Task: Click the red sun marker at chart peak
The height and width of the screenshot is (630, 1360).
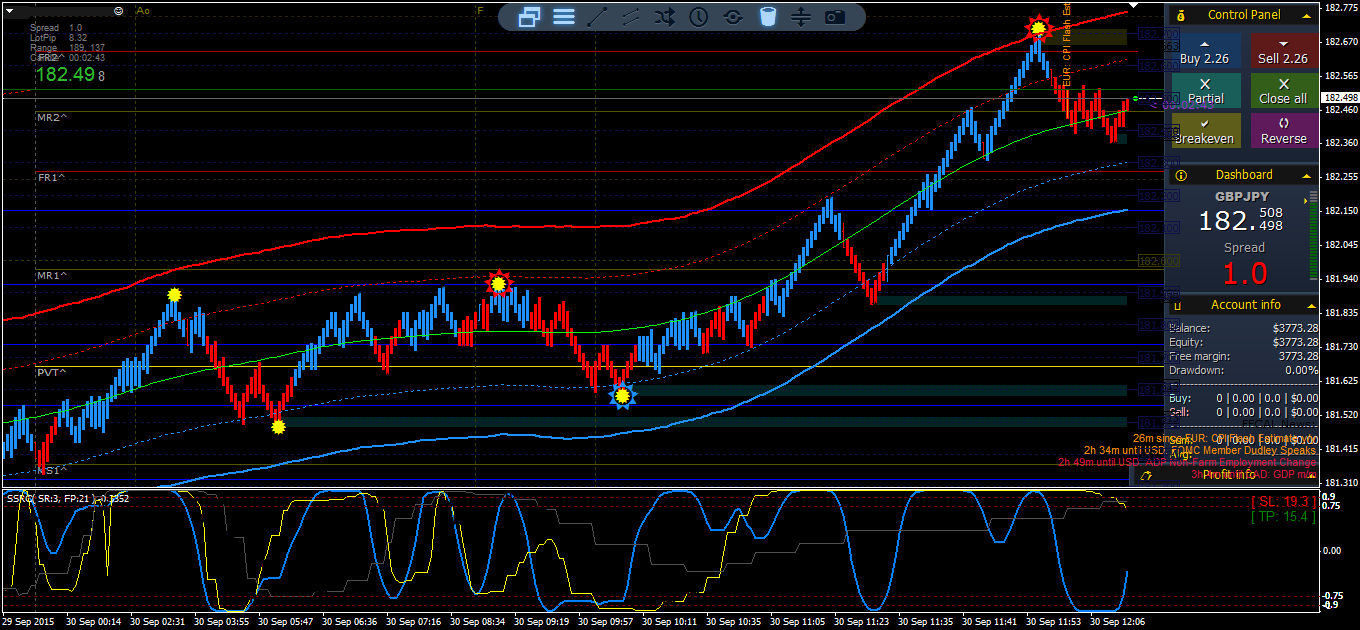Action: pos(1039,29)
